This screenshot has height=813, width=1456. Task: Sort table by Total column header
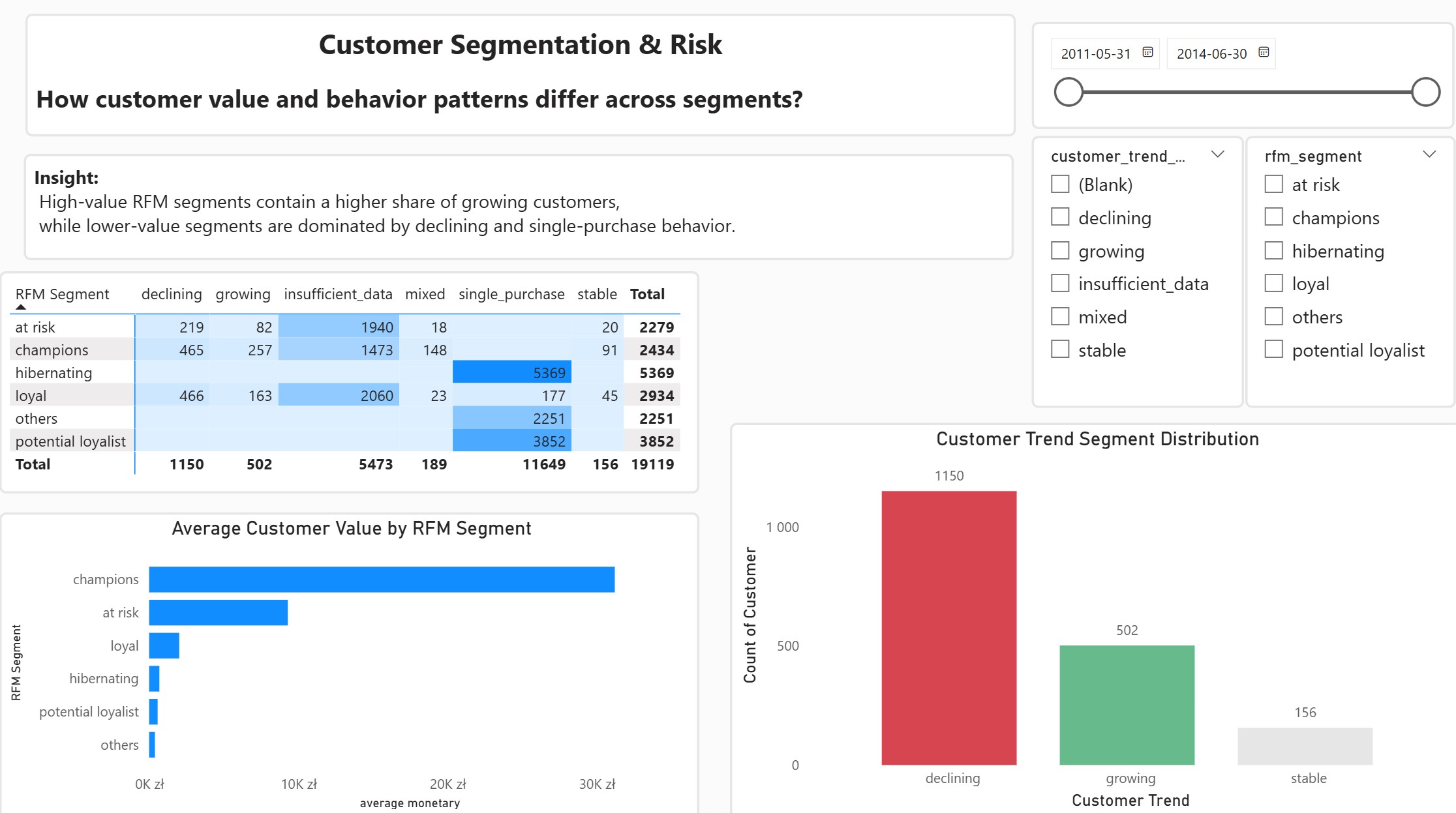pyautogui.click(x=647, y=294)
